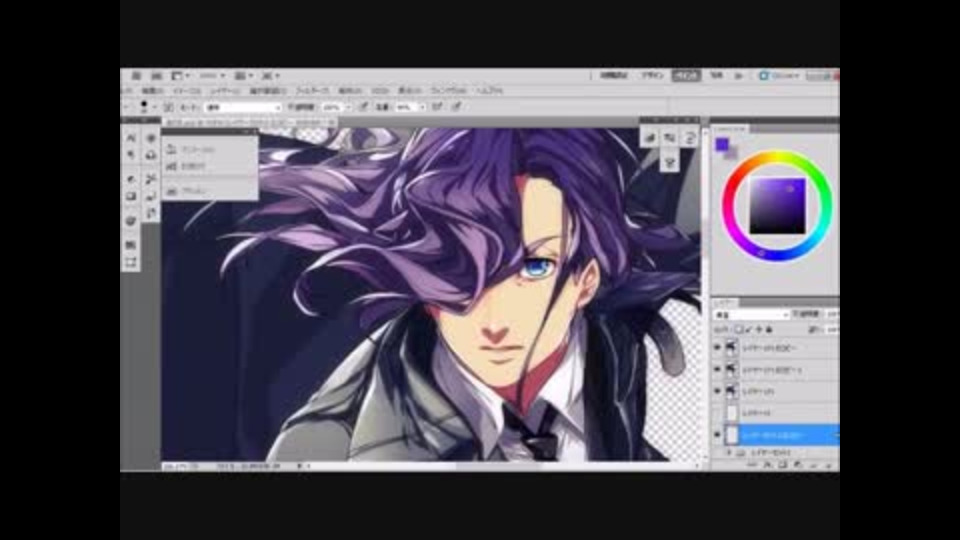Open the イメージ menu

coord(187,91)
